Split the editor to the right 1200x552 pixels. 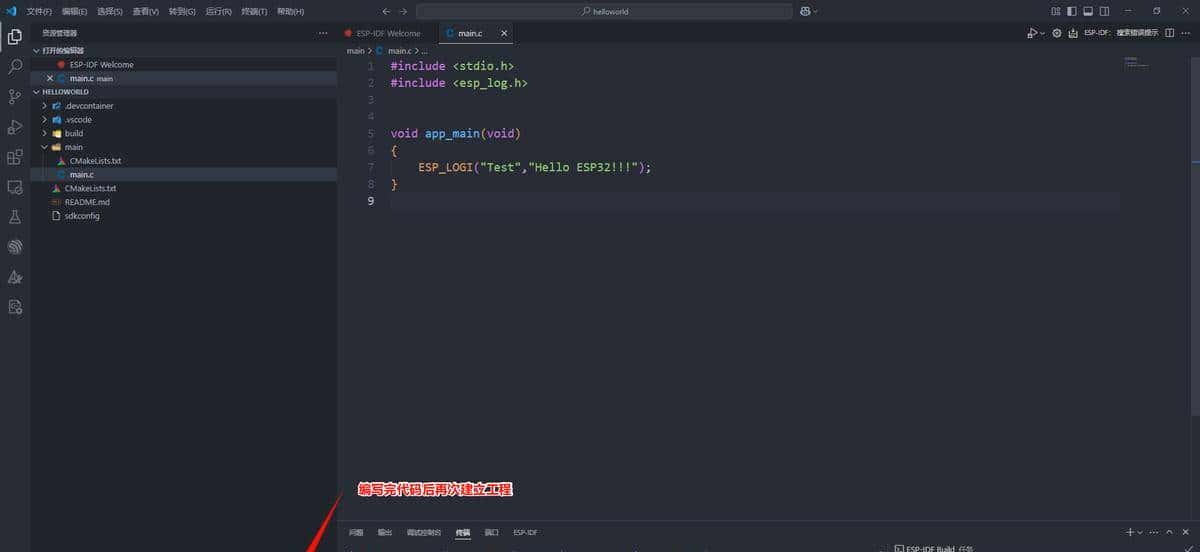click(x=1169, y=33)
